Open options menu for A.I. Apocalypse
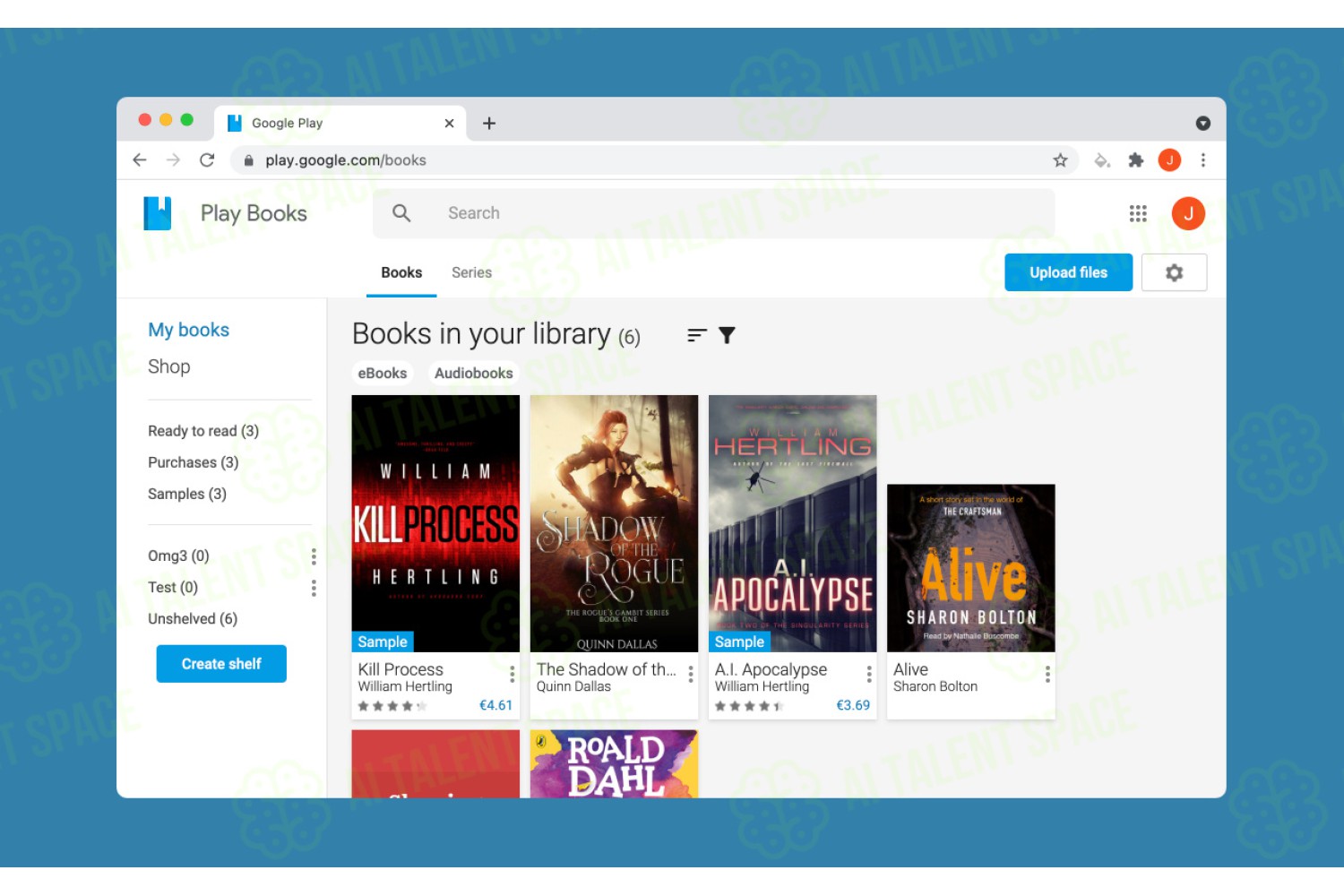Image resolution: width=1344 pixels, height=896 pixels. pyautogui.click(x=869, y=674)
